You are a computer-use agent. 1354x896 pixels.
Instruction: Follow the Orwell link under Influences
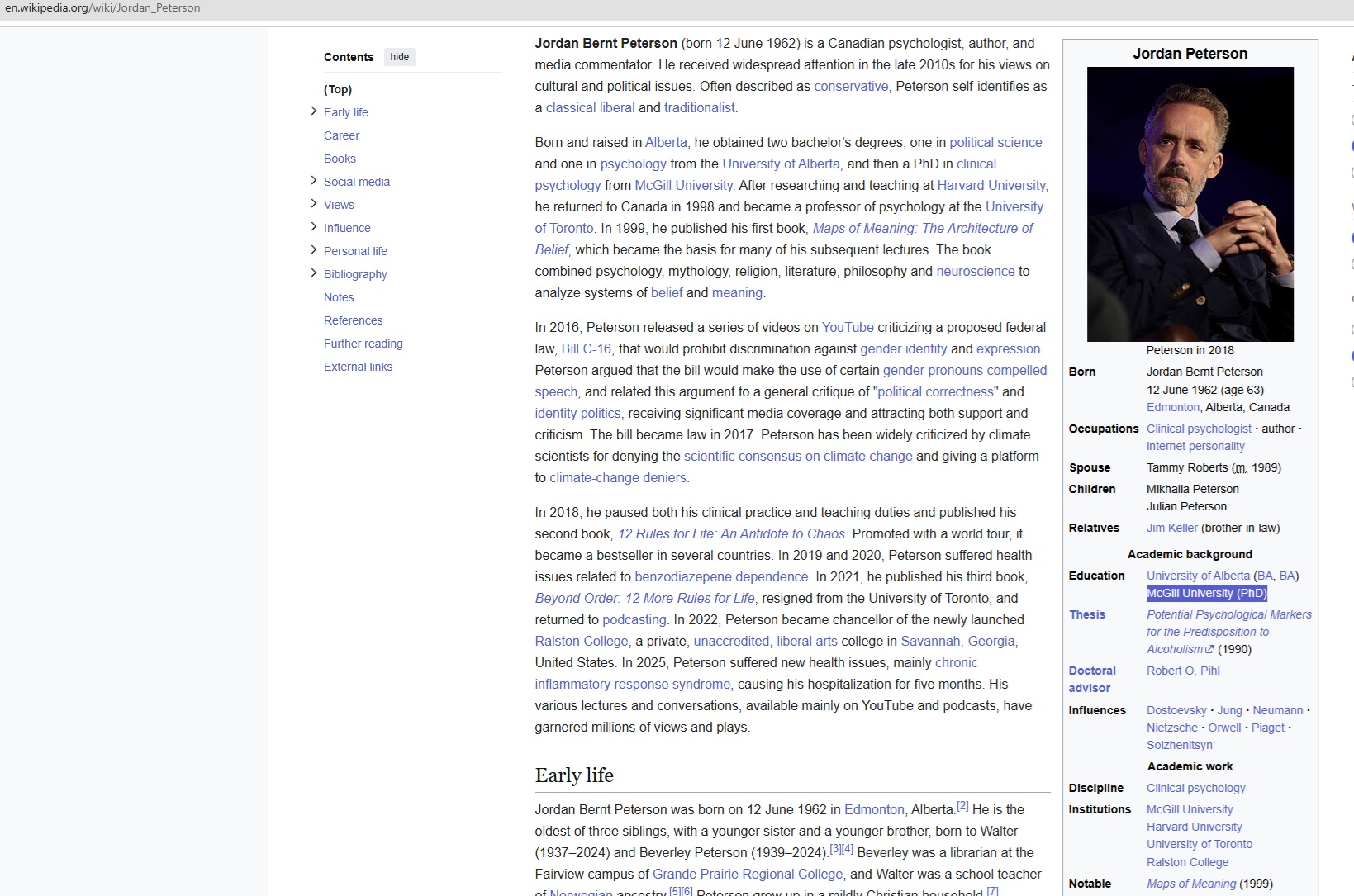click(1224, 728)
